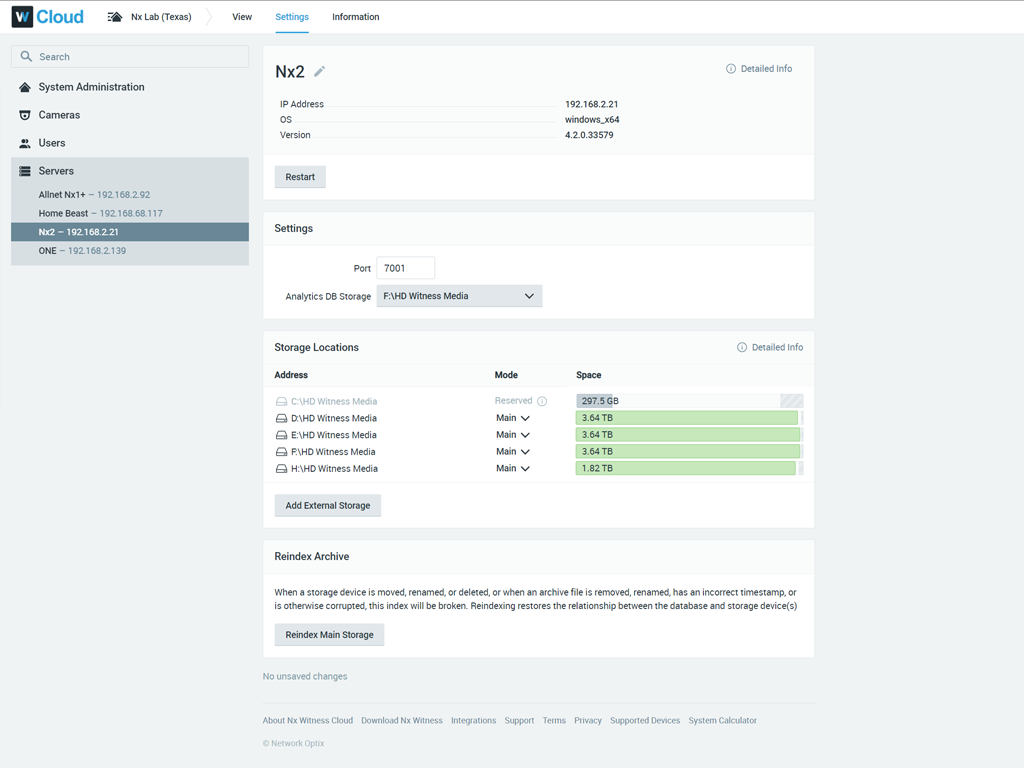
Task: Open server Detailed Info link
Action: 765,69
